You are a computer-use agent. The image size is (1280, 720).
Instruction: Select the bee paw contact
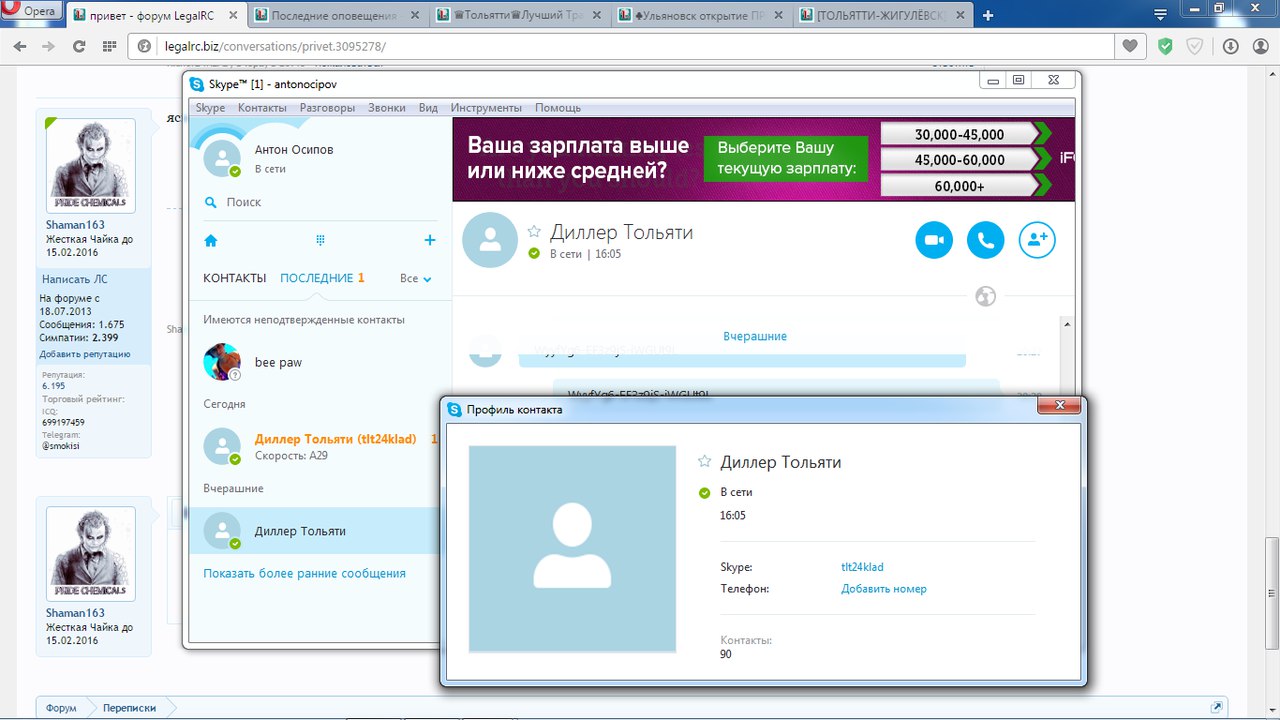[320, 362]
